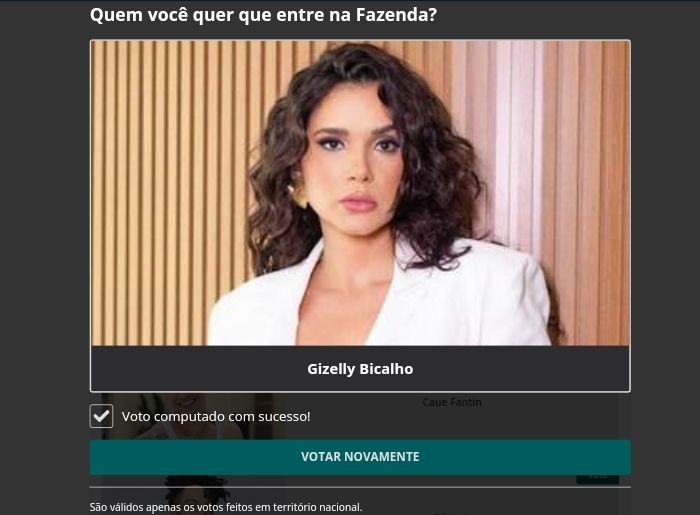The image size is (700, 515).
Task: Open the Gizelly Bicalho candidate photo
Action: (360, 193)
